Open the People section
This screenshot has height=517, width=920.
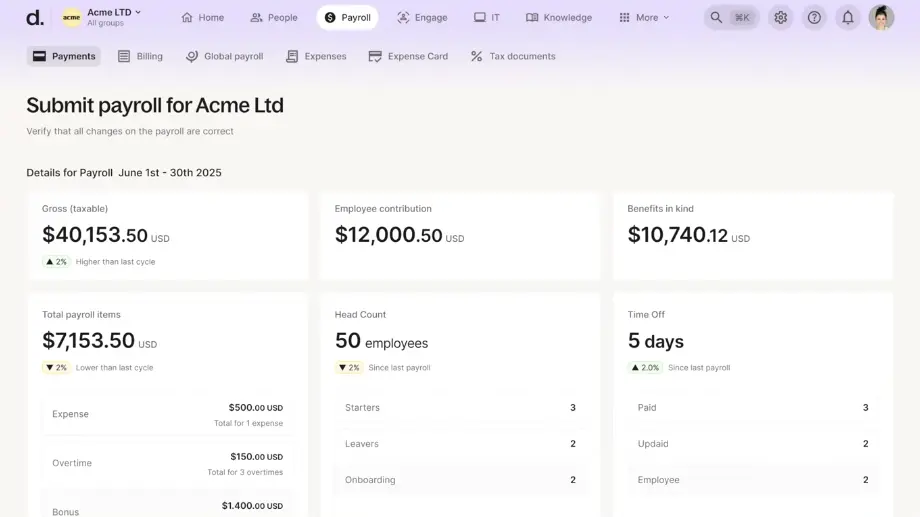point(273,17)
